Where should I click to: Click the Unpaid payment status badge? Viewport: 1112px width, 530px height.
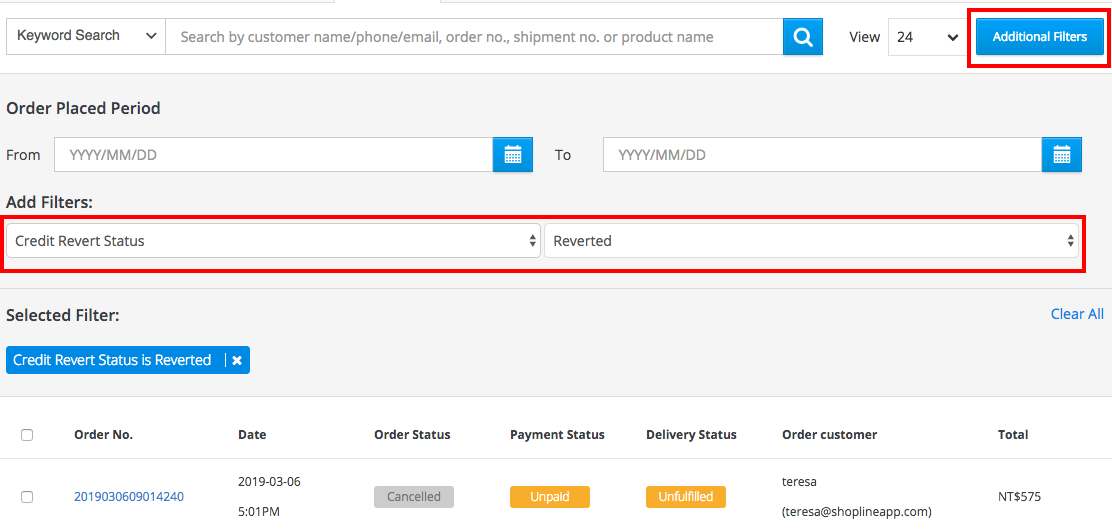point(550,497)
